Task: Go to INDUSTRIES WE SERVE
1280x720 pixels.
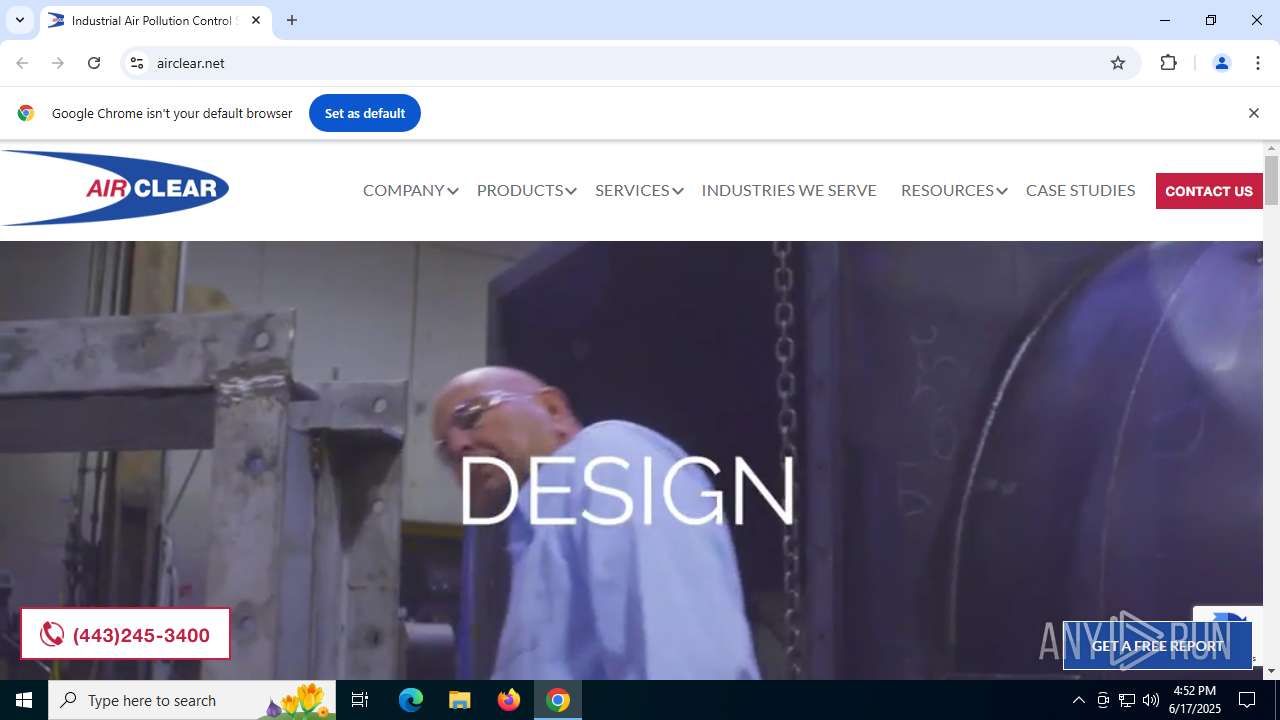Action: 789,190
